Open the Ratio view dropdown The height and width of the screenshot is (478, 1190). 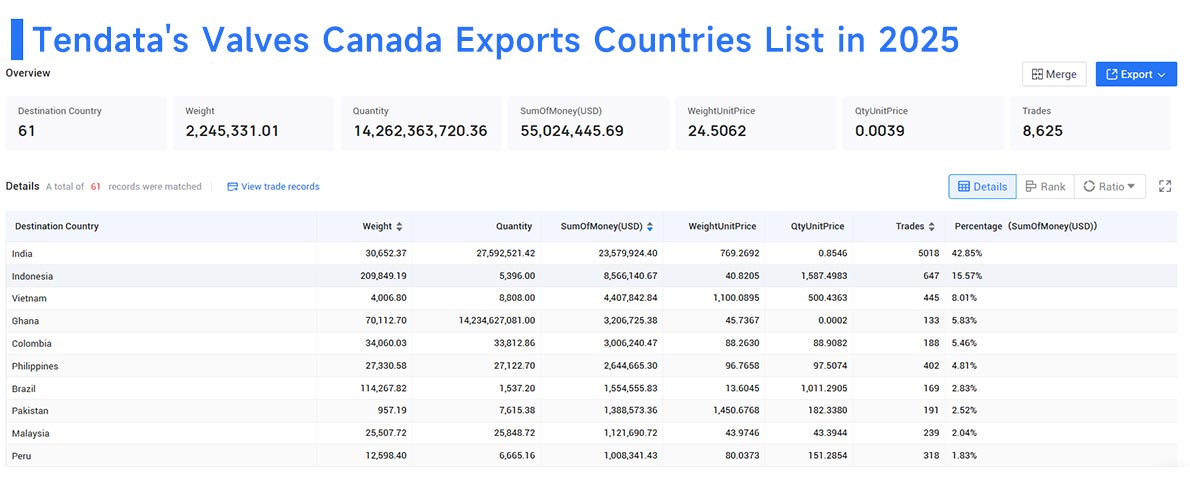coord(1110,187)
